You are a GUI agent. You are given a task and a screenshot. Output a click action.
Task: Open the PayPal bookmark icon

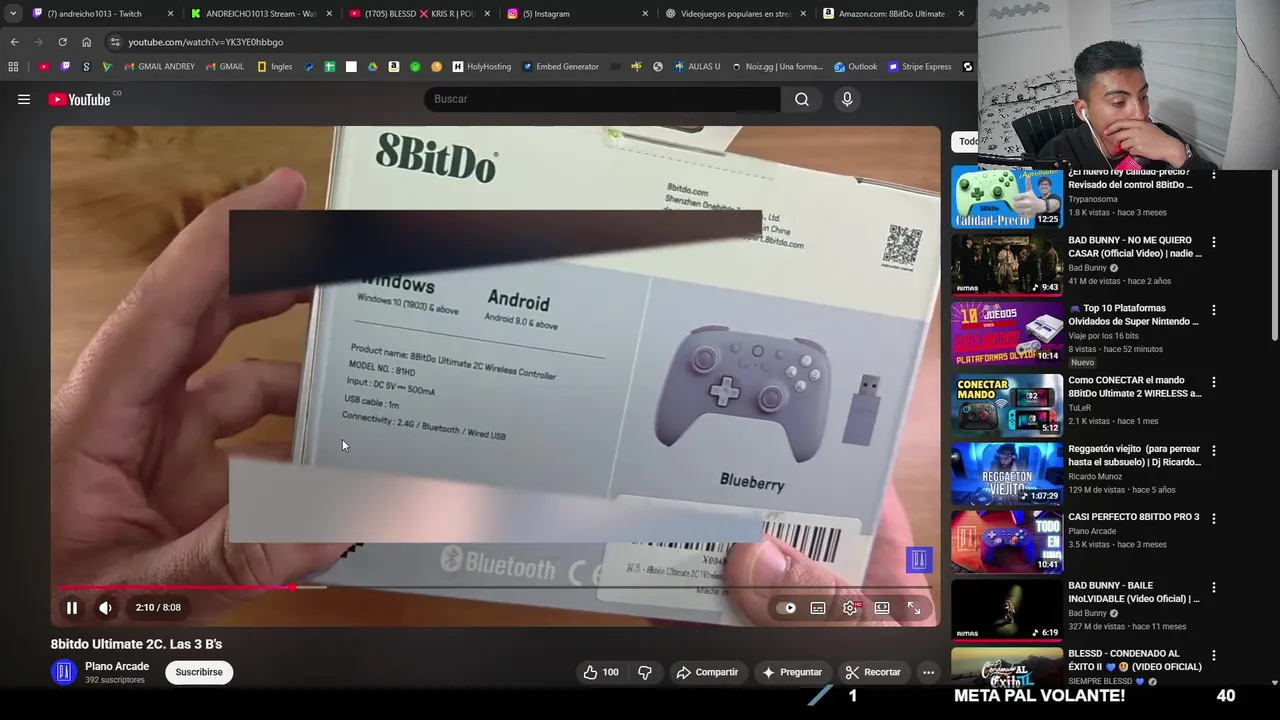[x=308, y=67]
